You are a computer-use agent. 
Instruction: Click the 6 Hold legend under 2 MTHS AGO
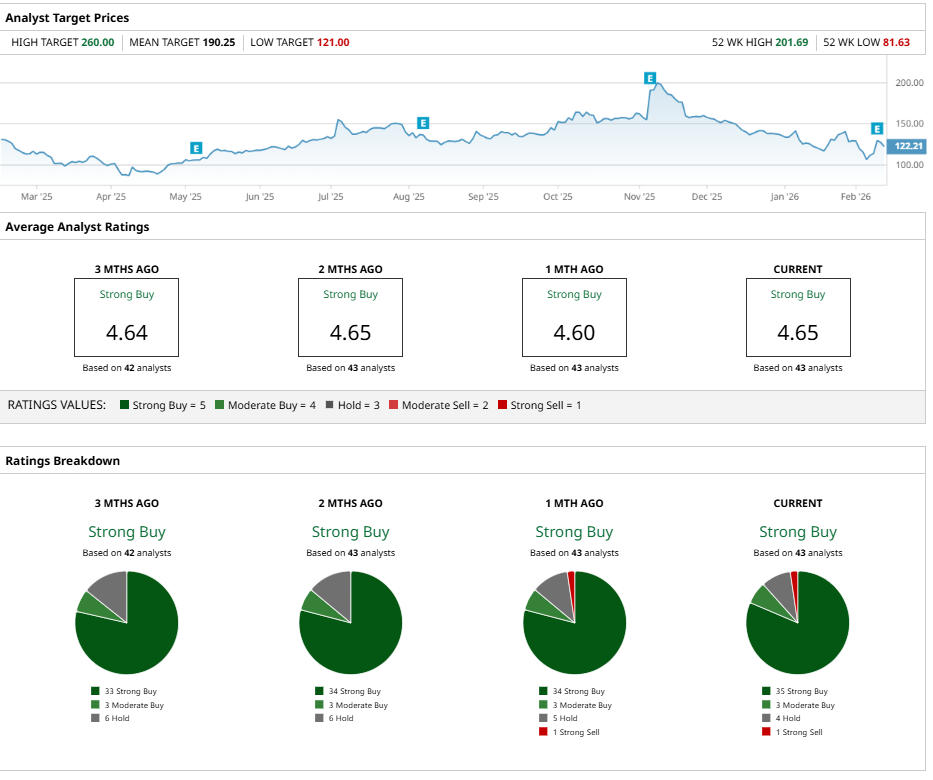[343, 718]
